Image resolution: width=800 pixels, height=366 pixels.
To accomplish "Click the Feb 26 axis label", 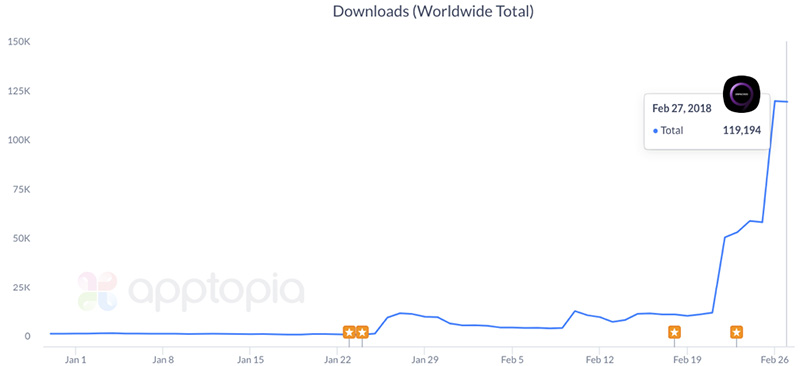I will pos(774,359).
